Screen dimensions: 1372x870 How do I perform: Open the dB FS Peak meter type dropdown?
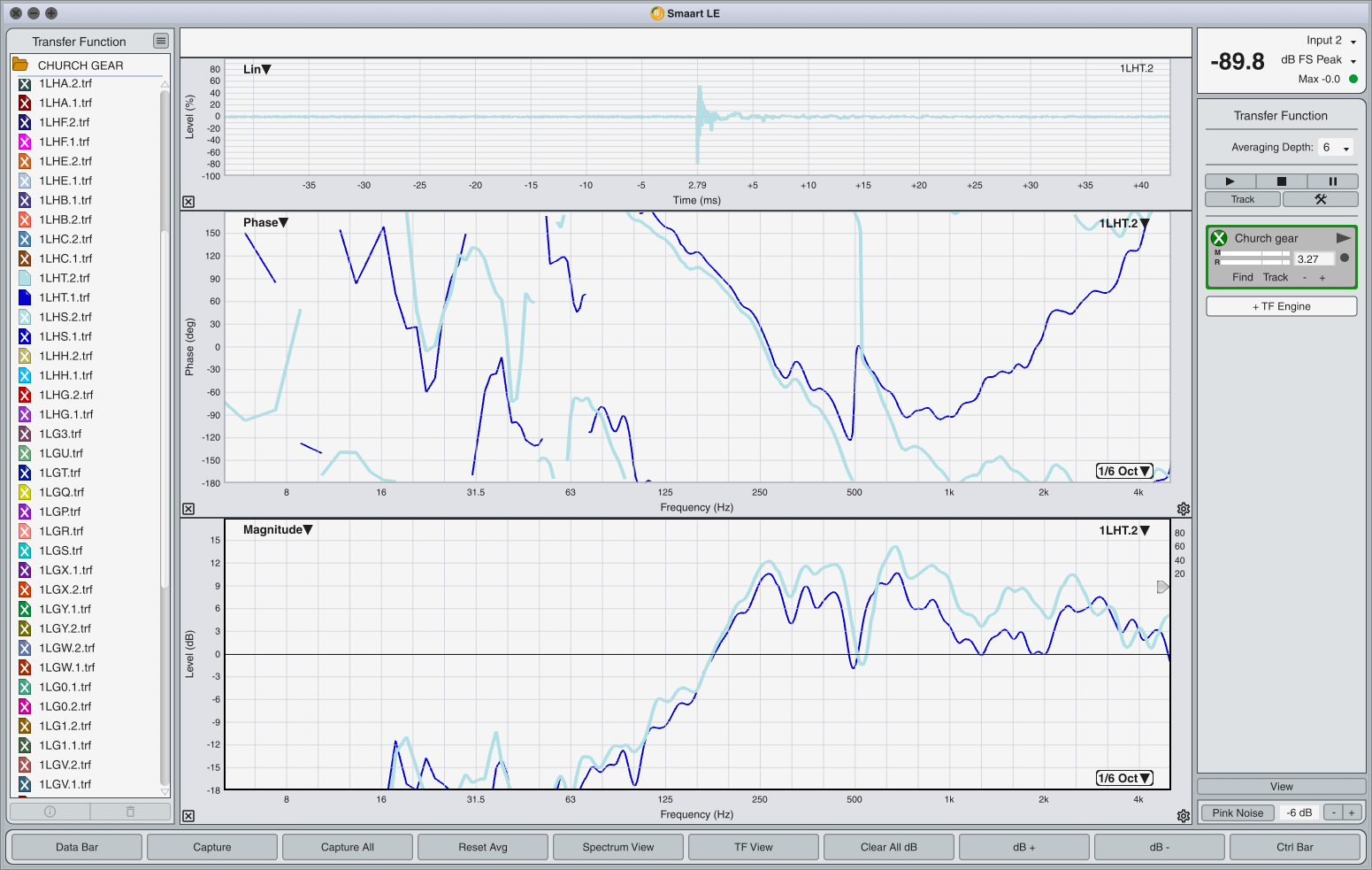pos(1318,60)
